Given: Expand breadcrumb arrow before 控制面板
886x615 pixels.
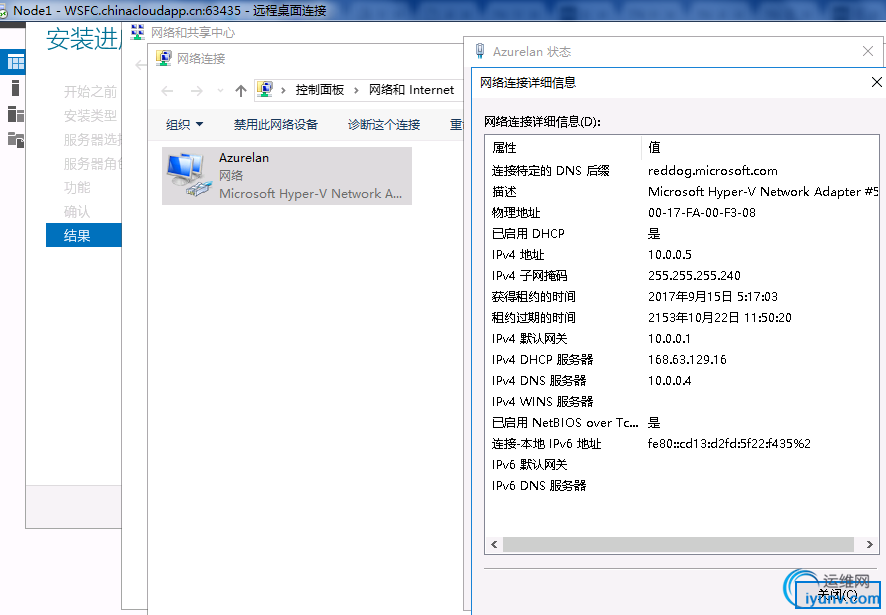Looking at the screenshot, I should (283, 90).
